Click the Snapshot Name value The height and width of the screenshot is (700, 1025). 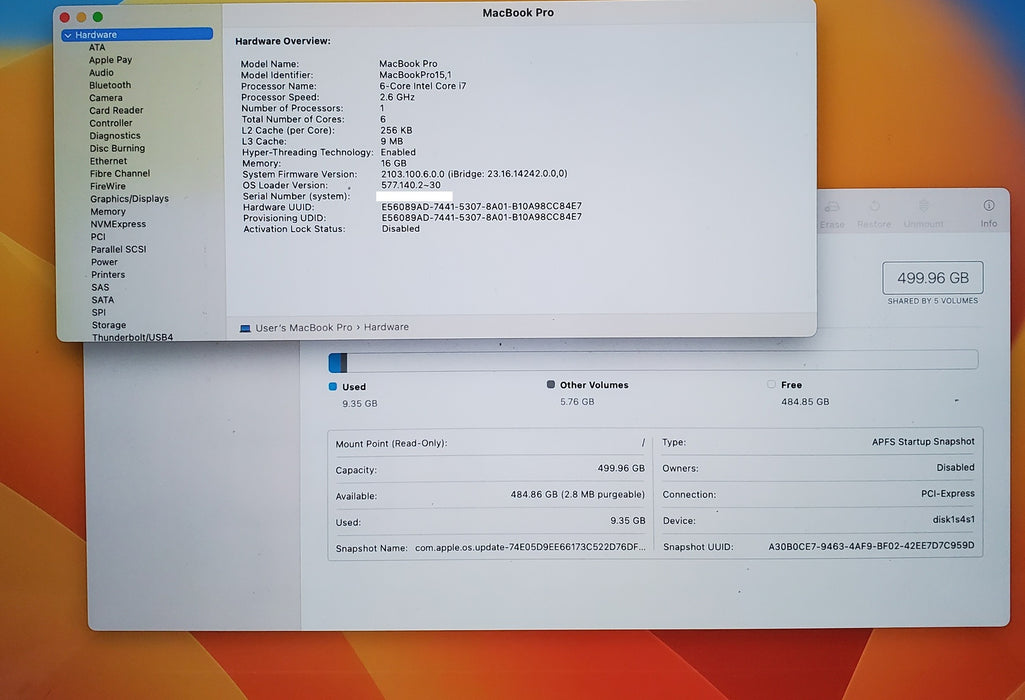click(530, 547)
